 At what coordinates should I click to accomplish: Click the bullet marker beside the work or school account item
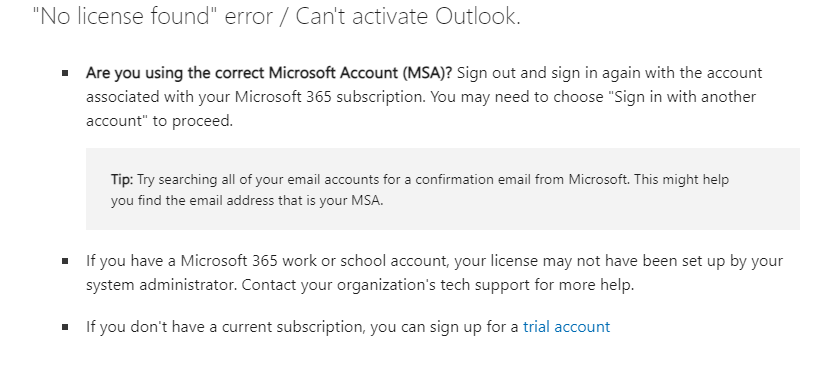(x=65, y=261)
